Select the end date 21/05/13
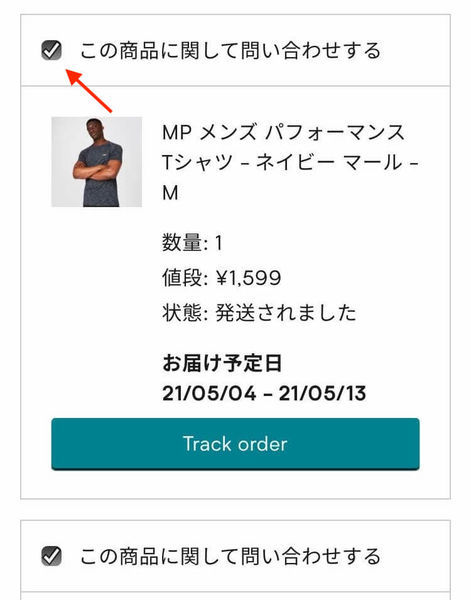471x600 pixels. pyautogui.click(x=323, y=393)
